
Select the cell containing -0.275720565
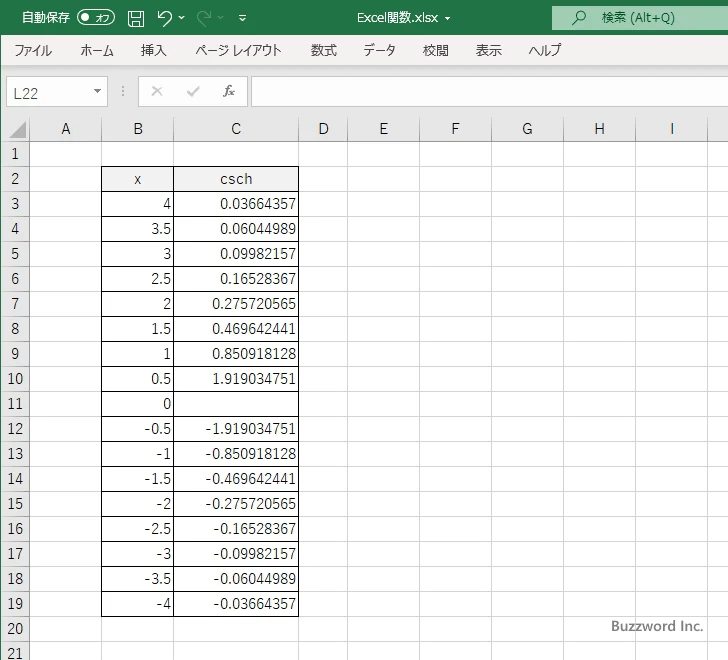tap(236, 504)
